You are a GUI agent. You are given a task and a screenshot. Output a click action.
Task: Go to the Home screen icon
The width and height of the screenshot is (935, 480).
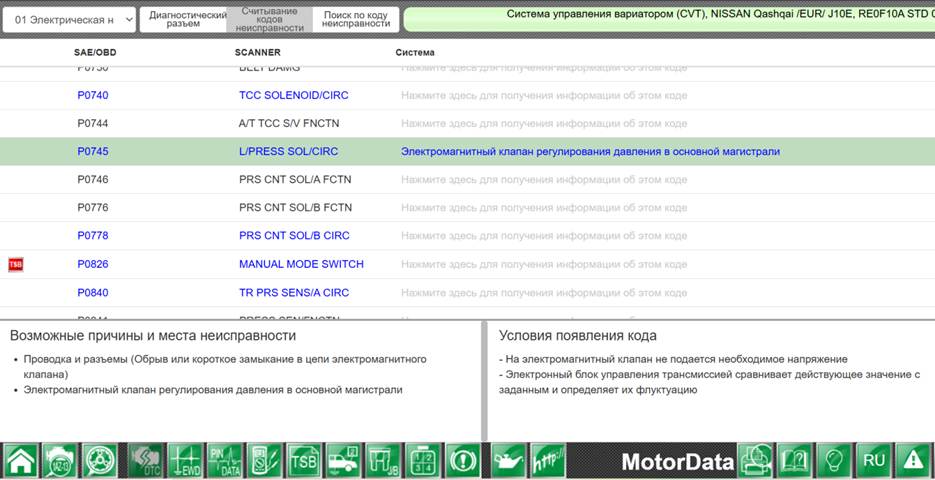pos(20,460)
